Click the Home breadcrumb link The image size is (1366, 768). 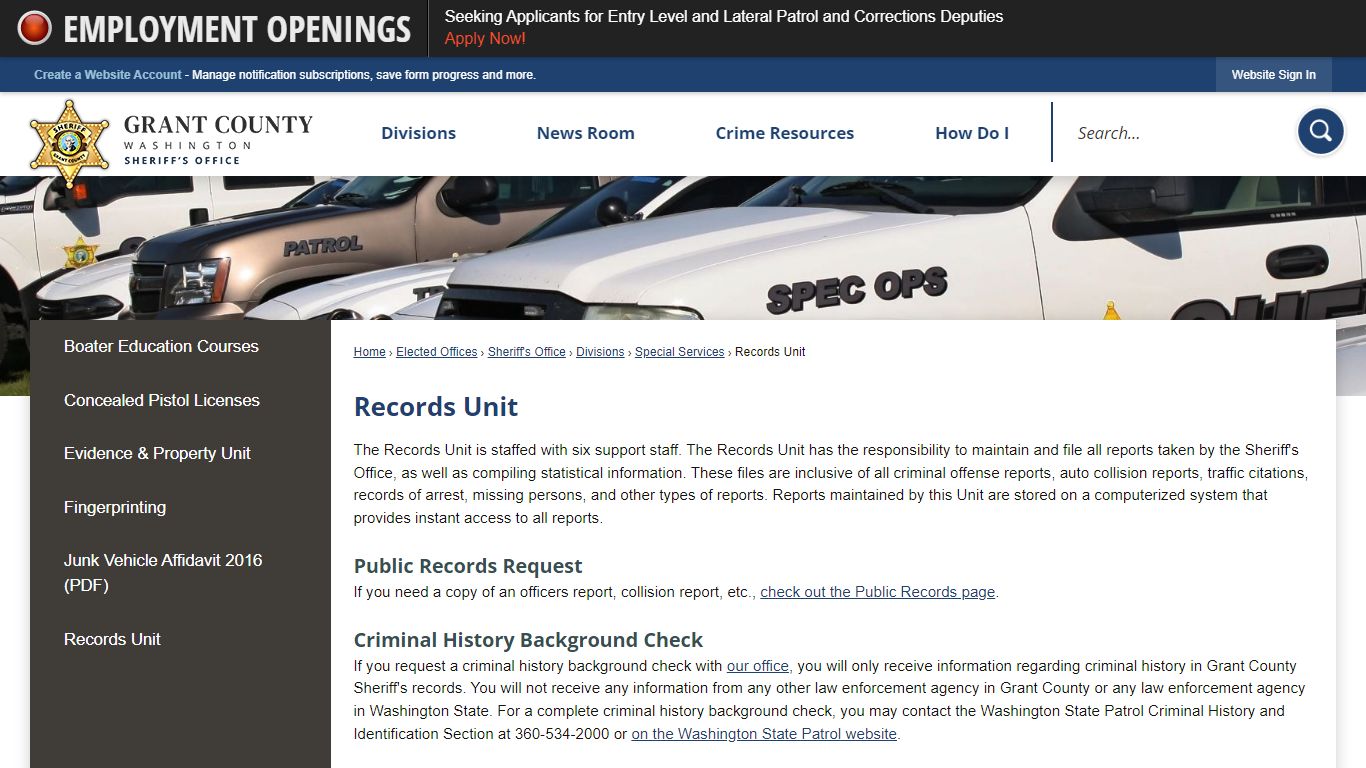coord(369,352)
